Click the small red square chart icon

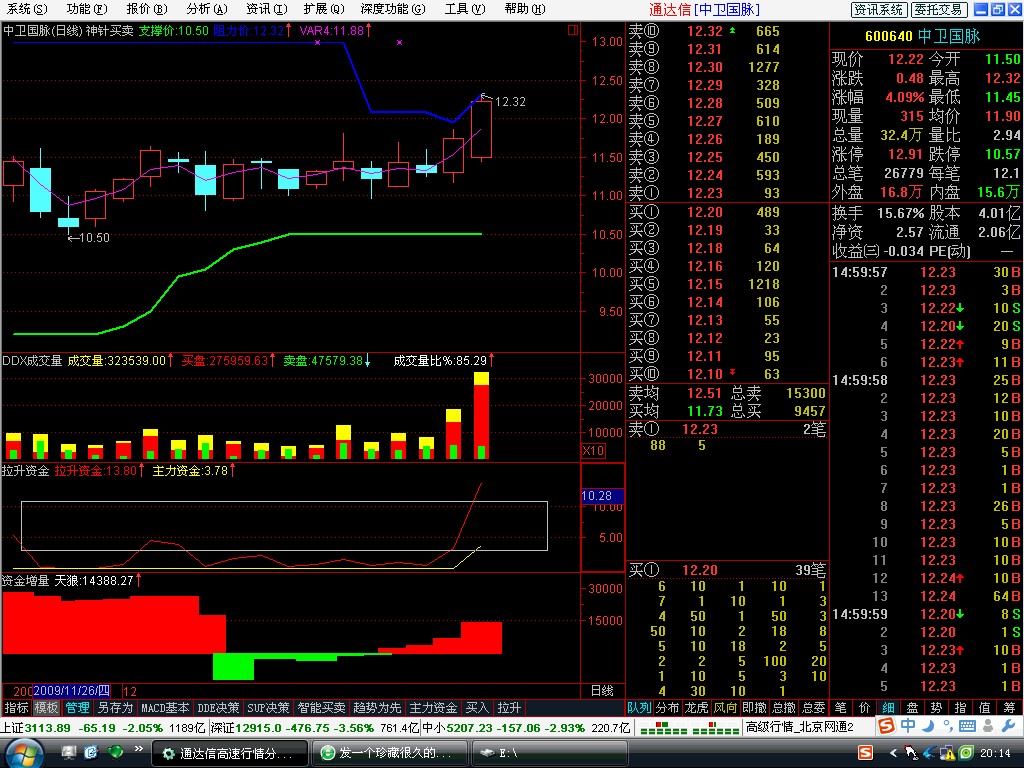click(x=573, y=30)
